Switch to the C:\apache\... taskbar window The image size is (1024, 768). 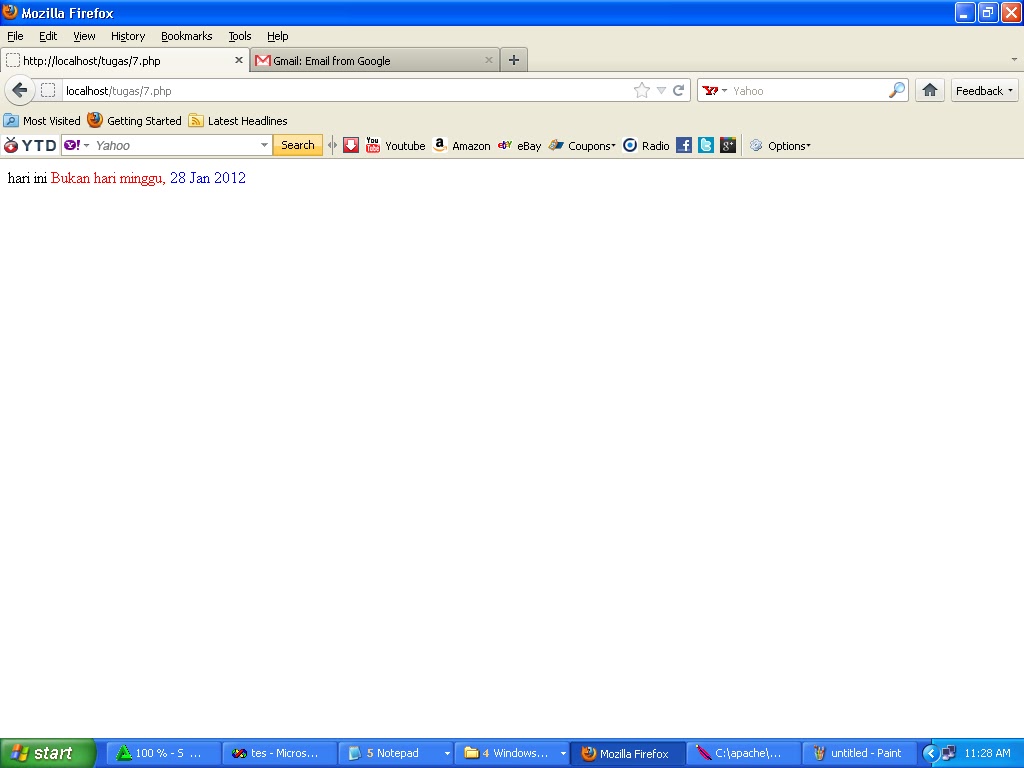coord(743,754)
